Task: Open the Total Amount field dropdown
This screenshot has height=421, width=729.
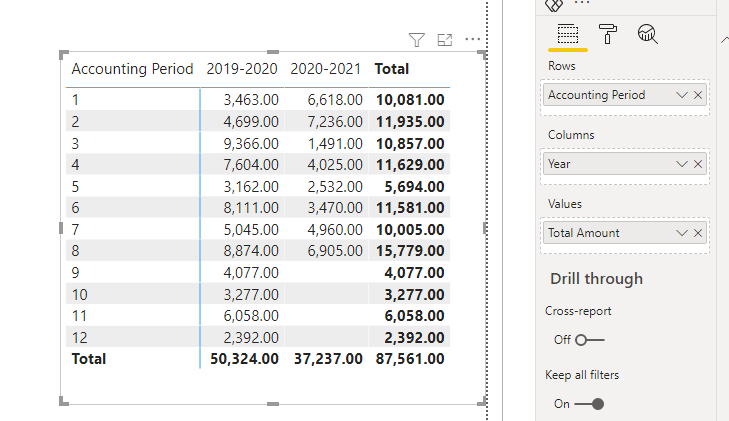Action: point(682,233)
